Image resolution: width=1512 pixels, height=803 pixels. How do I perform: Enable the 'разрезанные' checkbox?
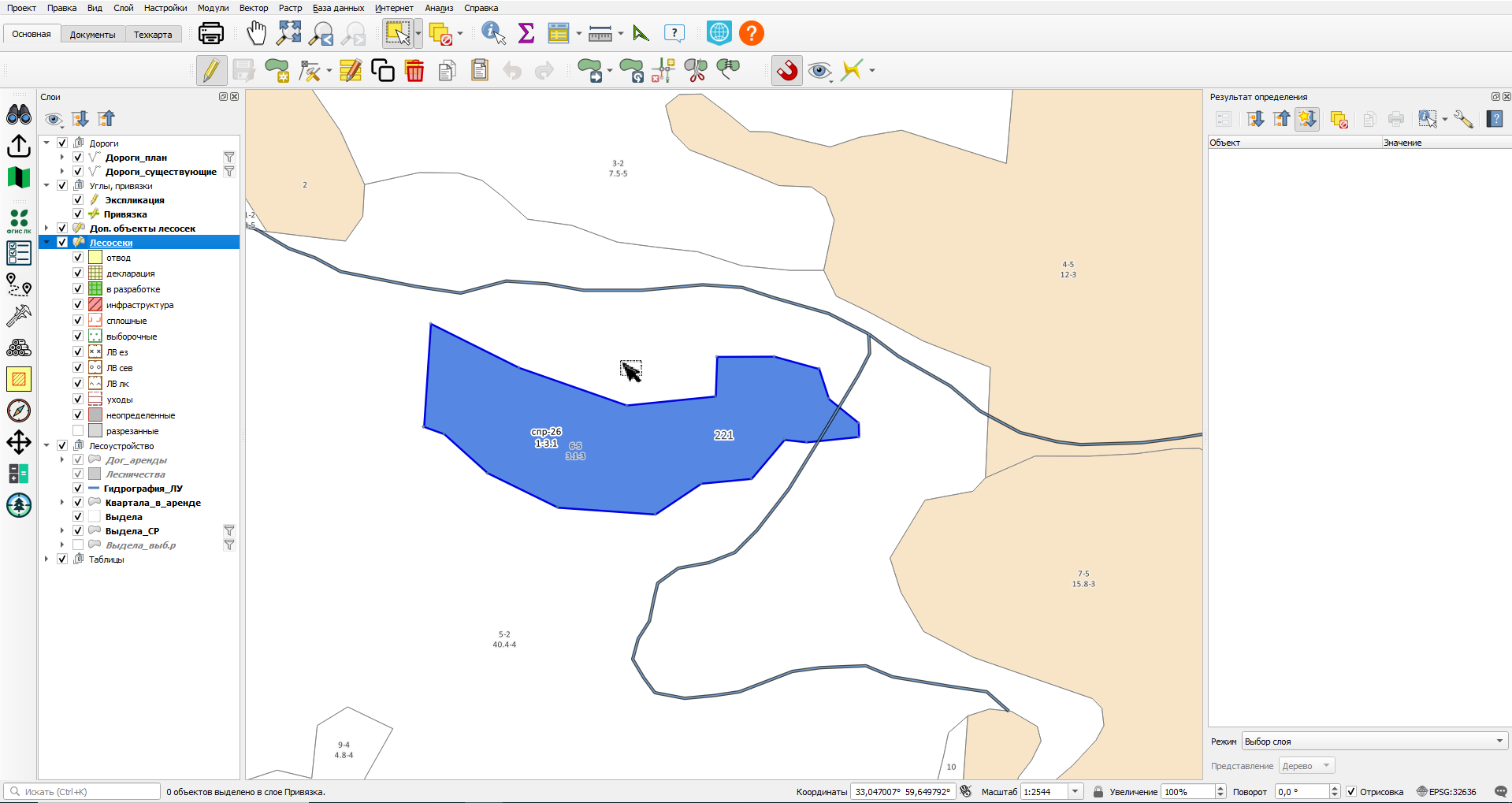coord(78,431)
